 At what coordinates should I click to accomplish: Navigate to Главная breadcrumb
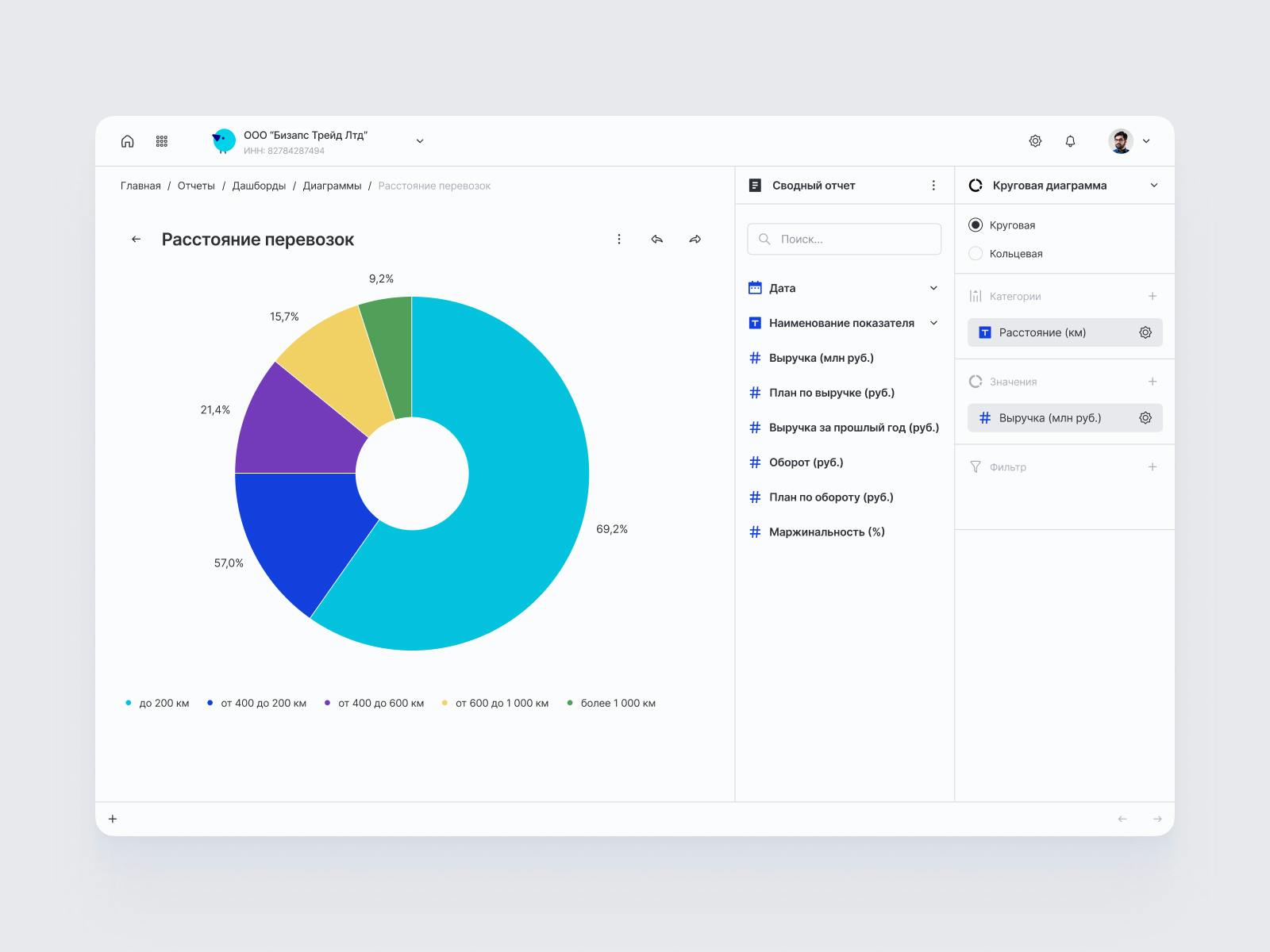point(140,186)
